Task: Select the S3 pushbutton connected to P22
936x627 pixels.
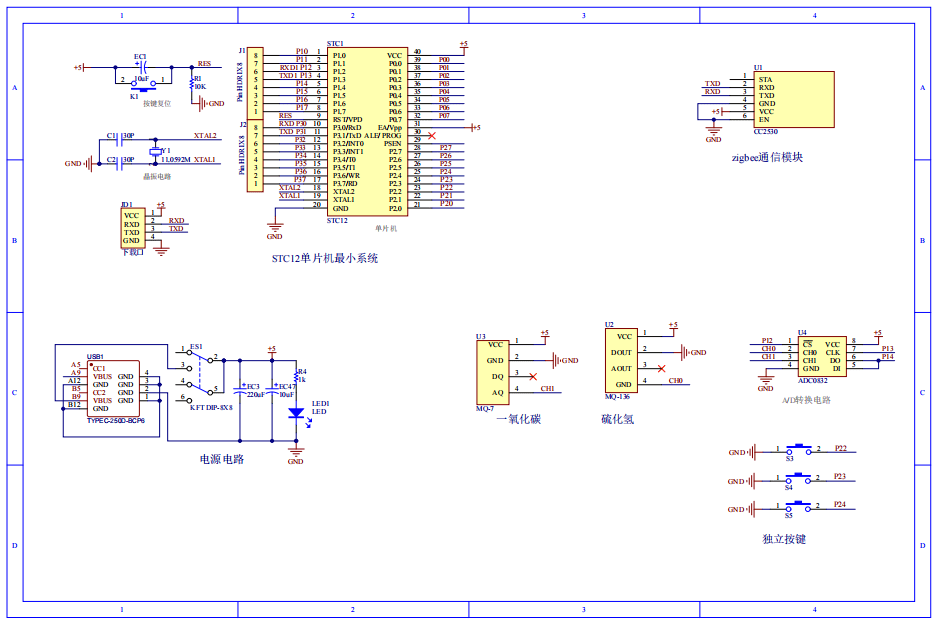Action: 798,450
